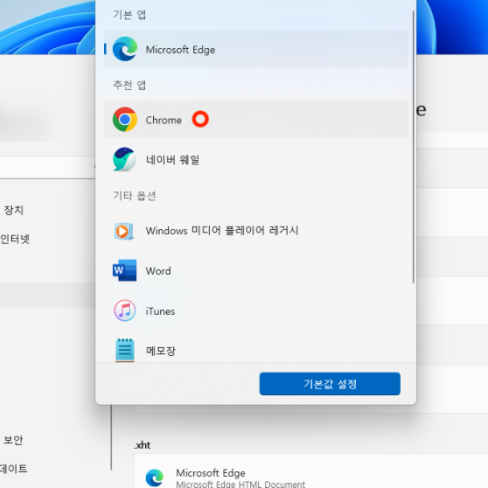488x488 pixels.
Task: Click the Windows 미디어 플레이어 레거시 label
Action: pyautogui.click(x=222, y=231)
